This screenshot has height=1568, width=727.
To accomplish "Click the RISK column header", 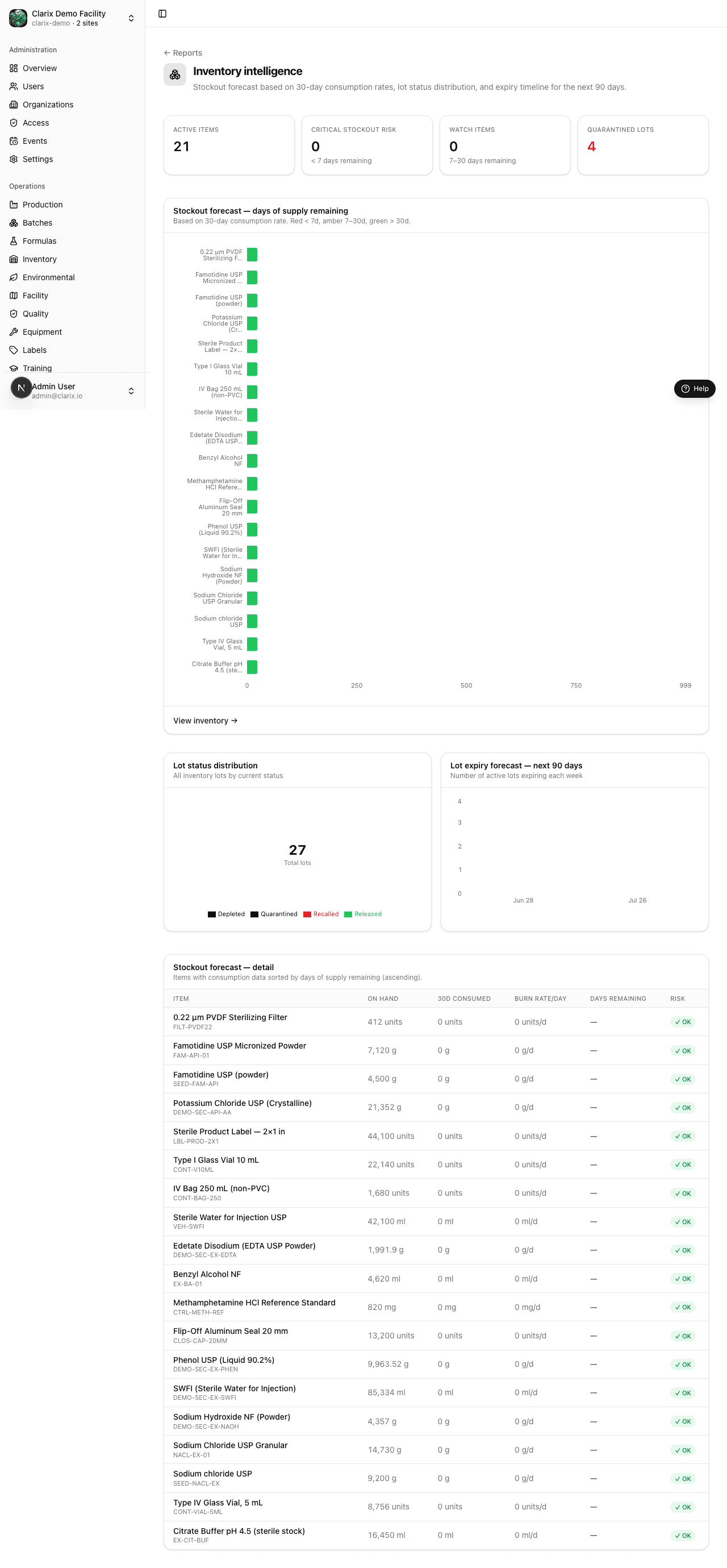I will 677,999.
